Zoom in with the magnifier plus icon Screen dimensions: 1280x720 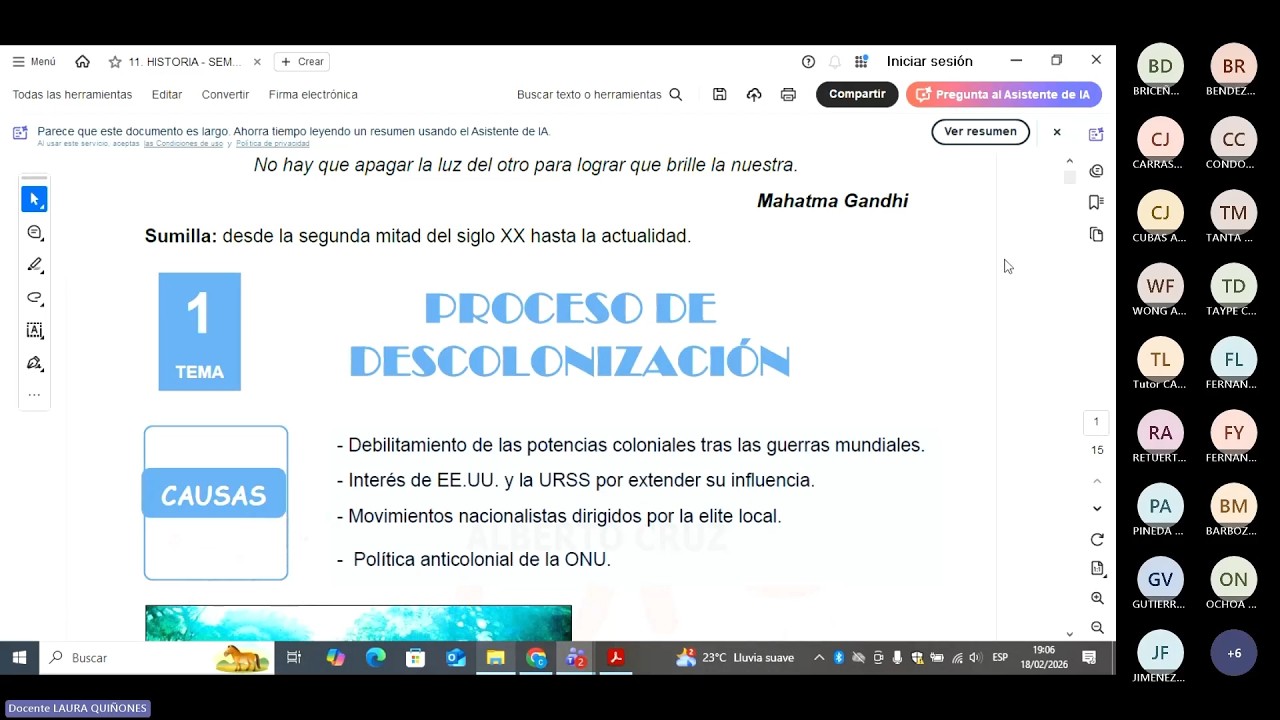click(1097, 598)
